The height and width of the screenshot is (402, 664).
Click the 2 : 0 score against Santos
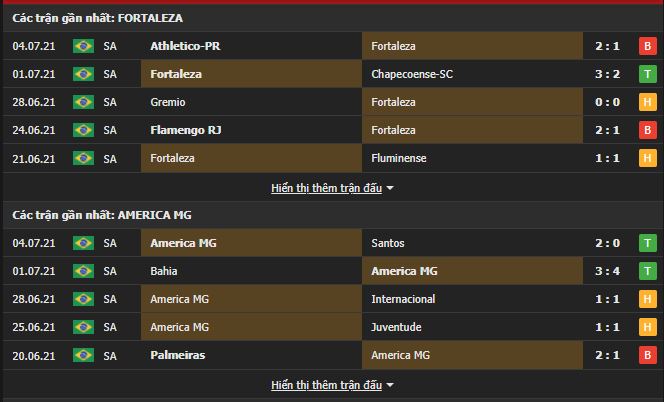[610, 243]
